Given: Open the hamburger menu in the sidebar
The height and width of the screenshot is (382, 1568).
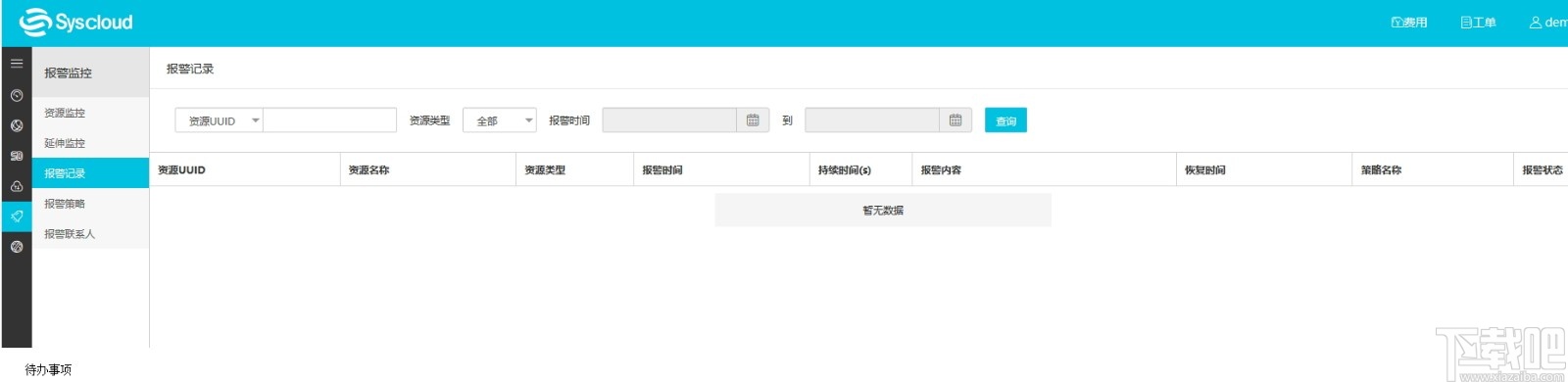Looking at the screenshot, I should 17,64.
